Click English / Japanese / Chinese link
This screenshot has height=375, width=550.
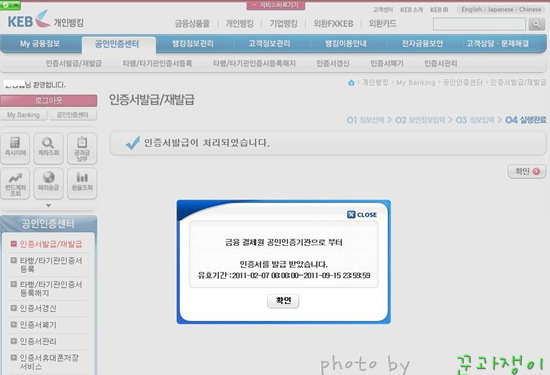click(501, 9)
